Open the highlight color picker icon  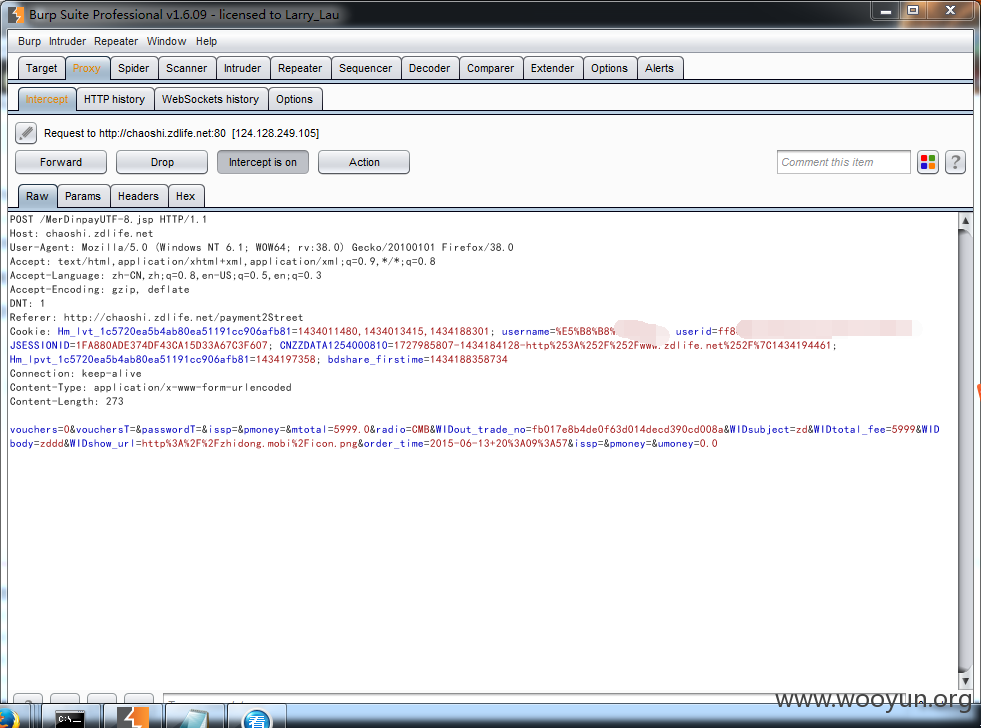click(928, 163)
